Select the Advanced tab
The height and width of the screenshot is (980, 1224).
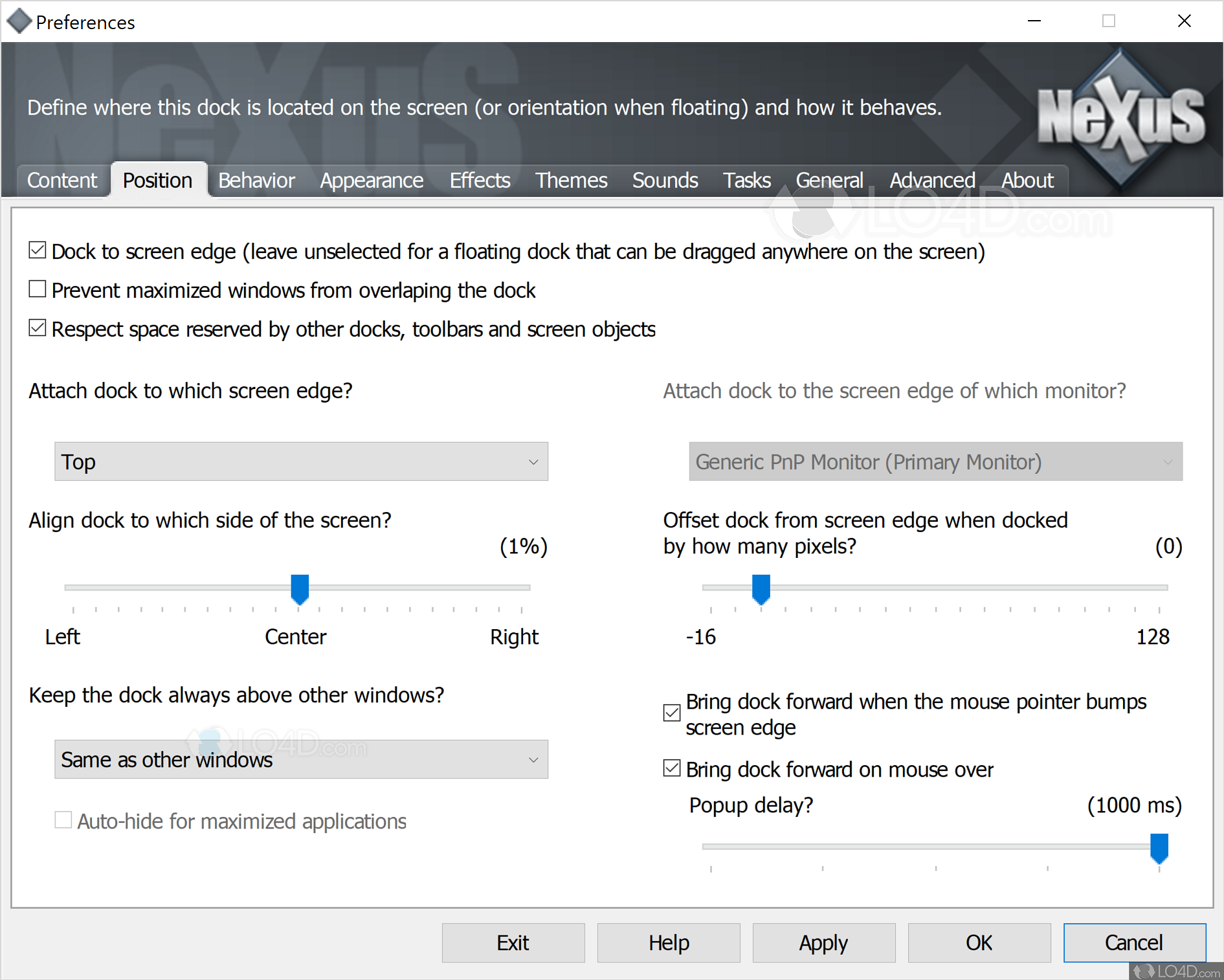coord(932,181)
